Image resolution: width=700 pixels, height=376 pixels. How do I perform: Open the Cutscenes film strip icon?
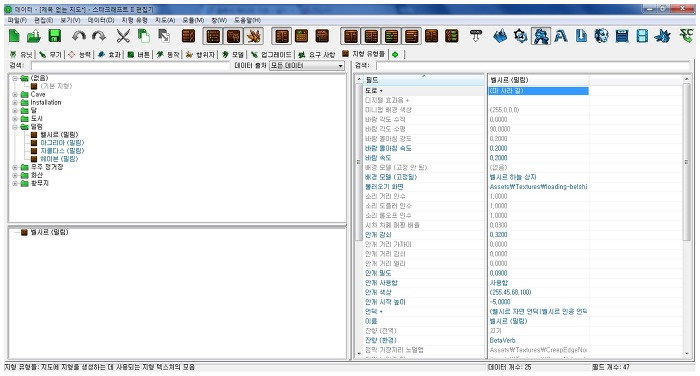click(x=642, y=36)
